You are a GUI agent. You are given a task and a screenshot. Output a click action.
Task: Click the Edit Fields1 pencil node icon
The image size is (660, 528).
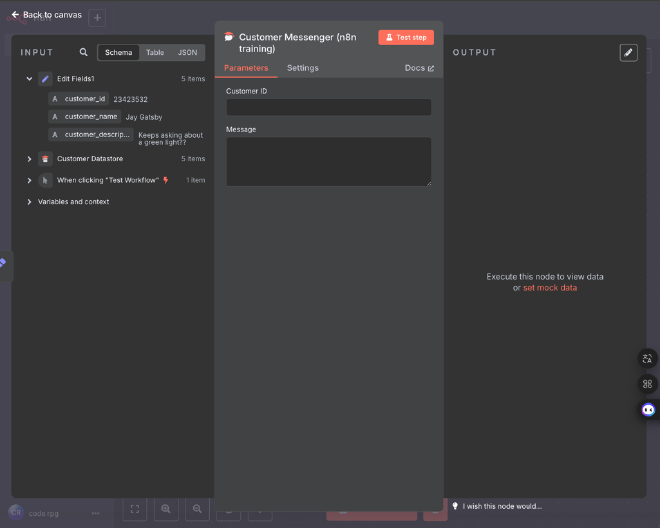(45, 78)
